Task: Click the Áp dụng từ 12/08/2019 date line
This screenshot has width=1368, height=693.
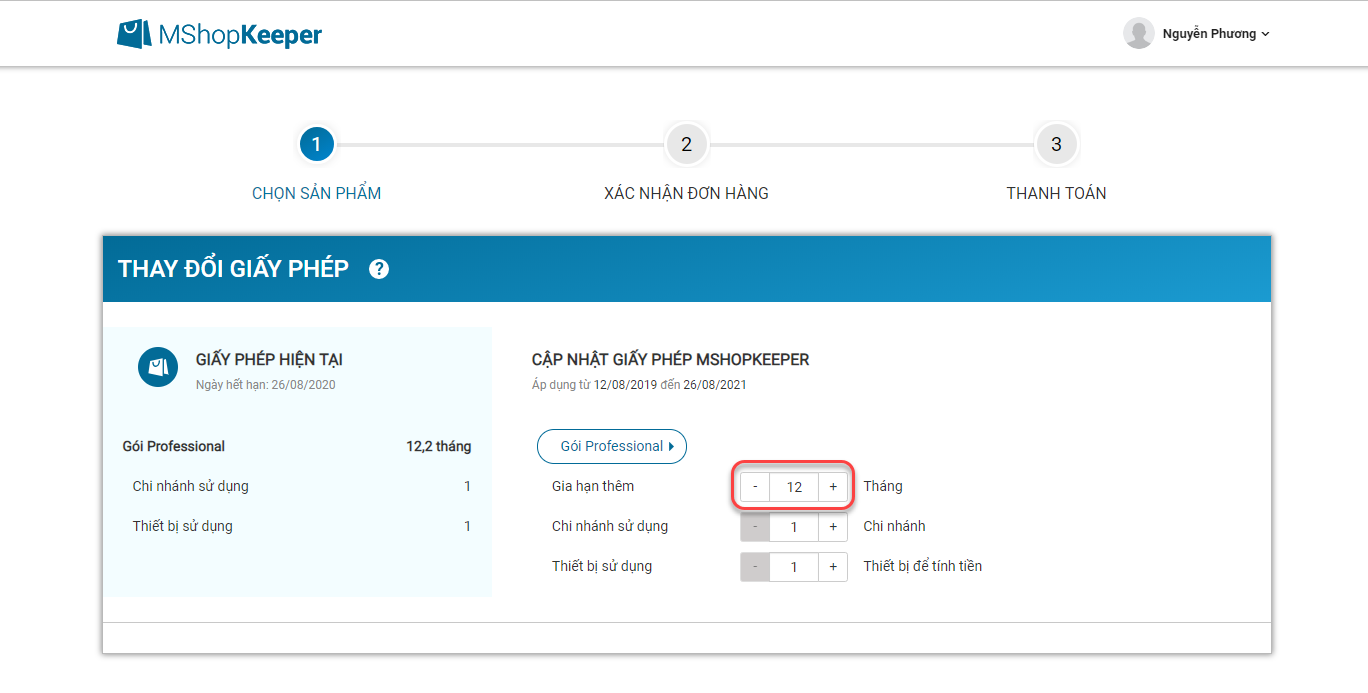Action: click(639, 384)
